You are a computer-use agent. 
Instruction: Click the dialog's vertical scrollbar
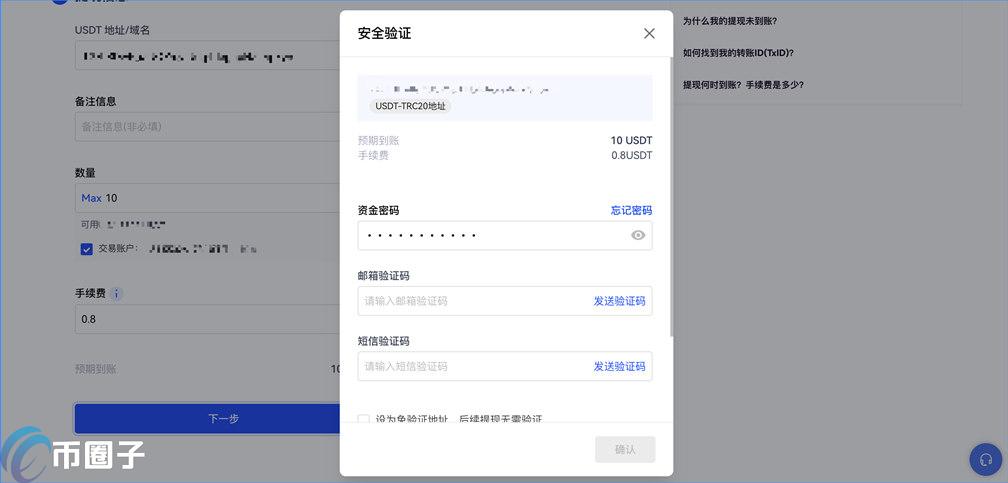[x=670, y=196]
